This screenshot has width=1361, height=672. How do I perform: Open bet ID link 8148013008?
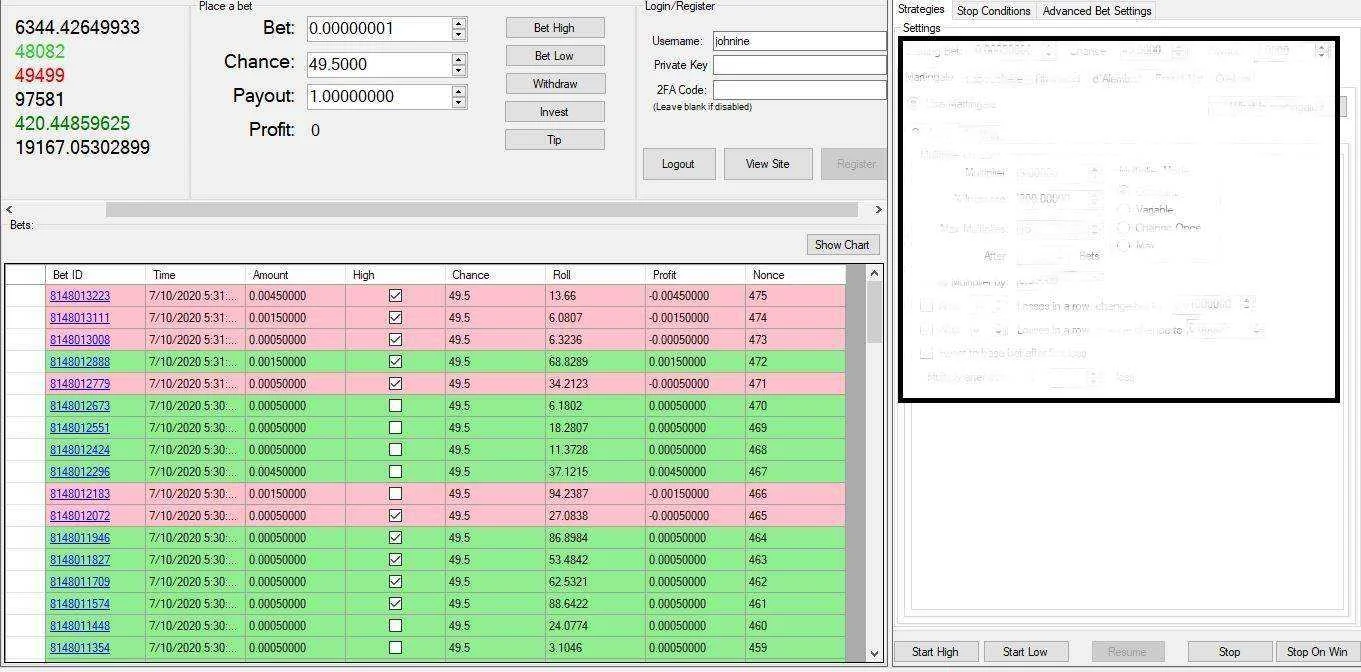pyautogui.click(x=80, y=340)
